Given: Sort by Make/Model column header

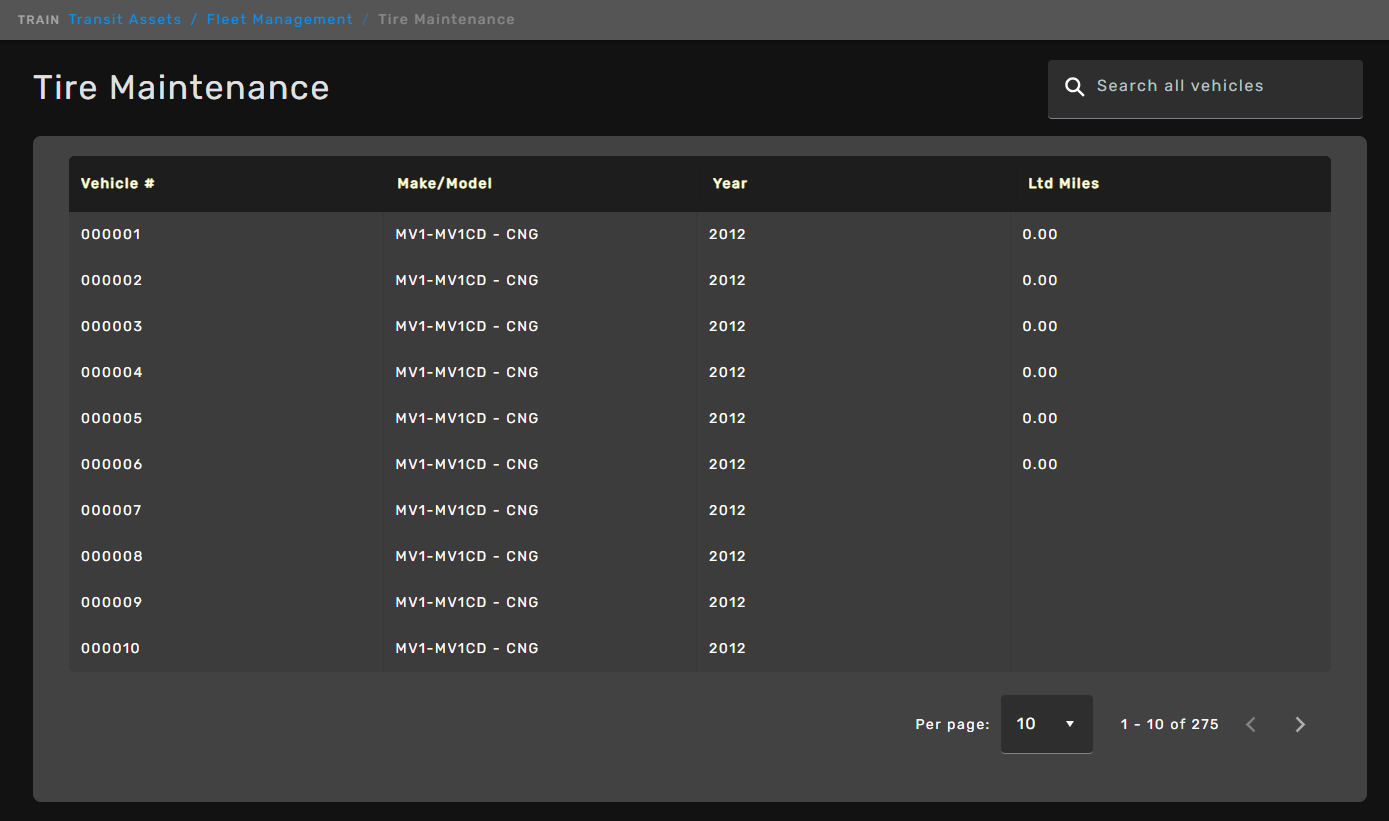Looking at the screenshot, I should 444,184.
